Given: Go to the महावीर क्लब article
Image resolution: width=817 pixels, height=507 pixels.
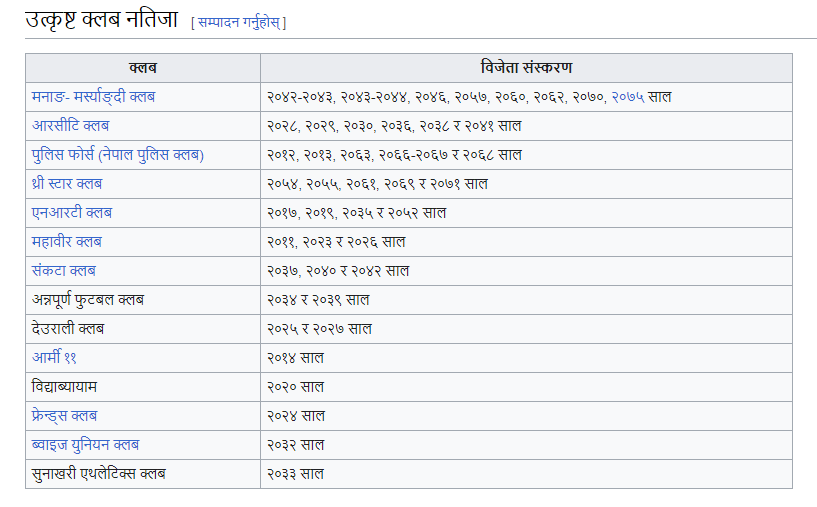Looking at the screenshot, I should [x=66, y=242].
